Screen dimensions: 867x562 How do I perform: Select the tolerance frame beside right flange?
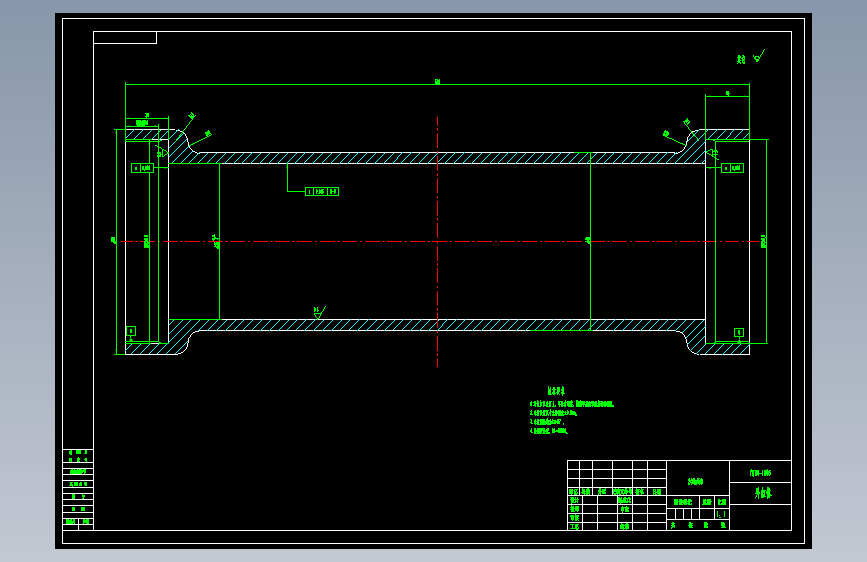pos(732,168)
